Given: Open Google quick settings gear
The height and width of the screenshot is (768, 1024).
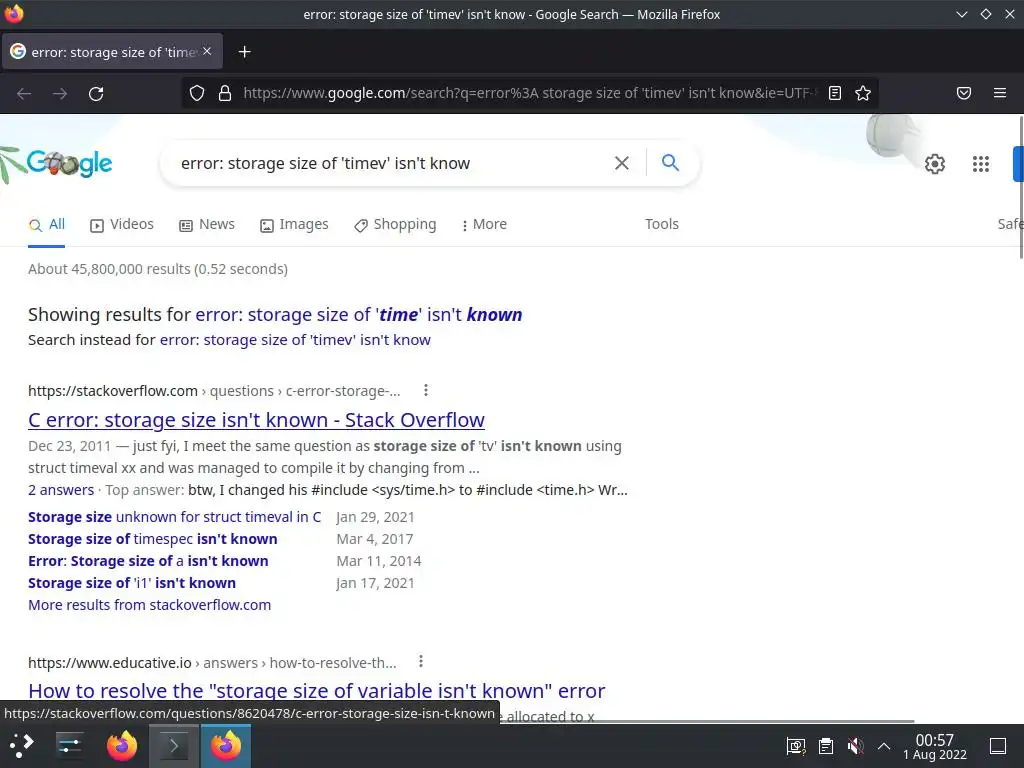Looking at the screenshot, I should tap(935, 163).
